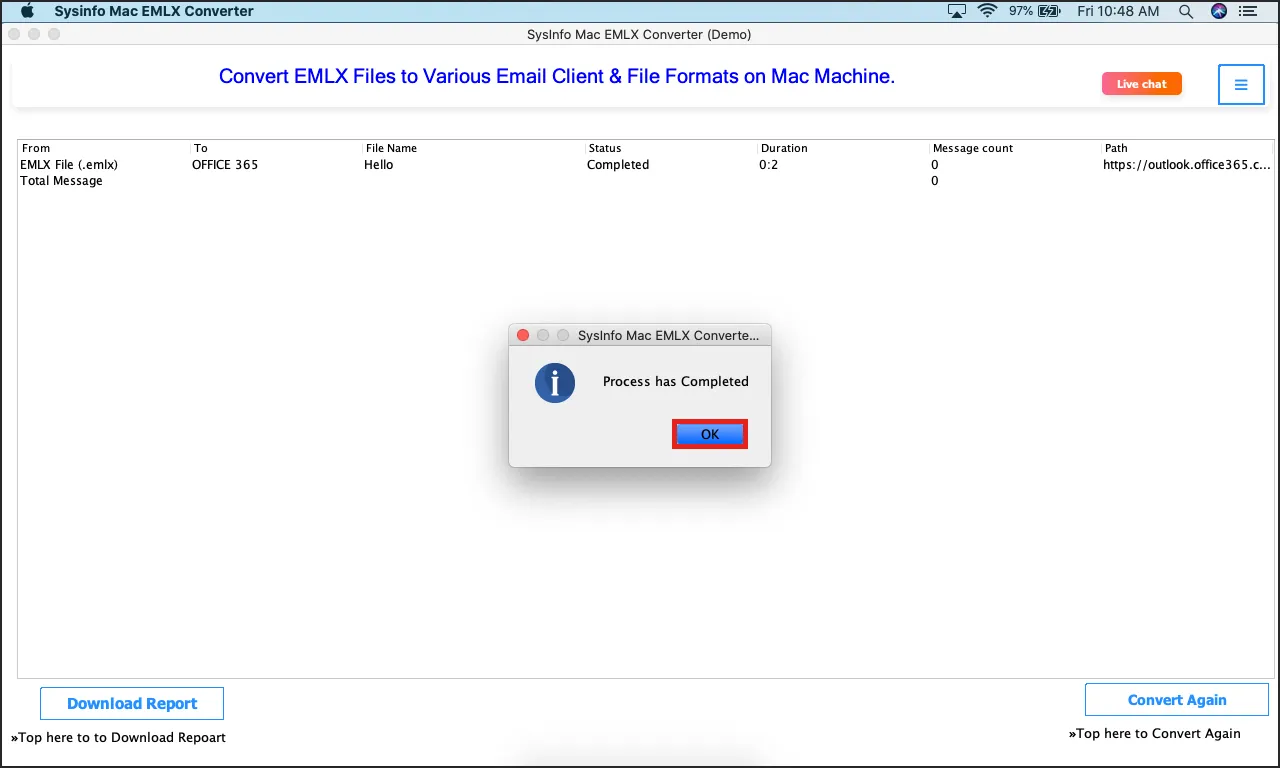Viewport: 1280px width, 768px height.
Task: Select the outlook.office365 path cell
Action: click(x=1188, y=165)
